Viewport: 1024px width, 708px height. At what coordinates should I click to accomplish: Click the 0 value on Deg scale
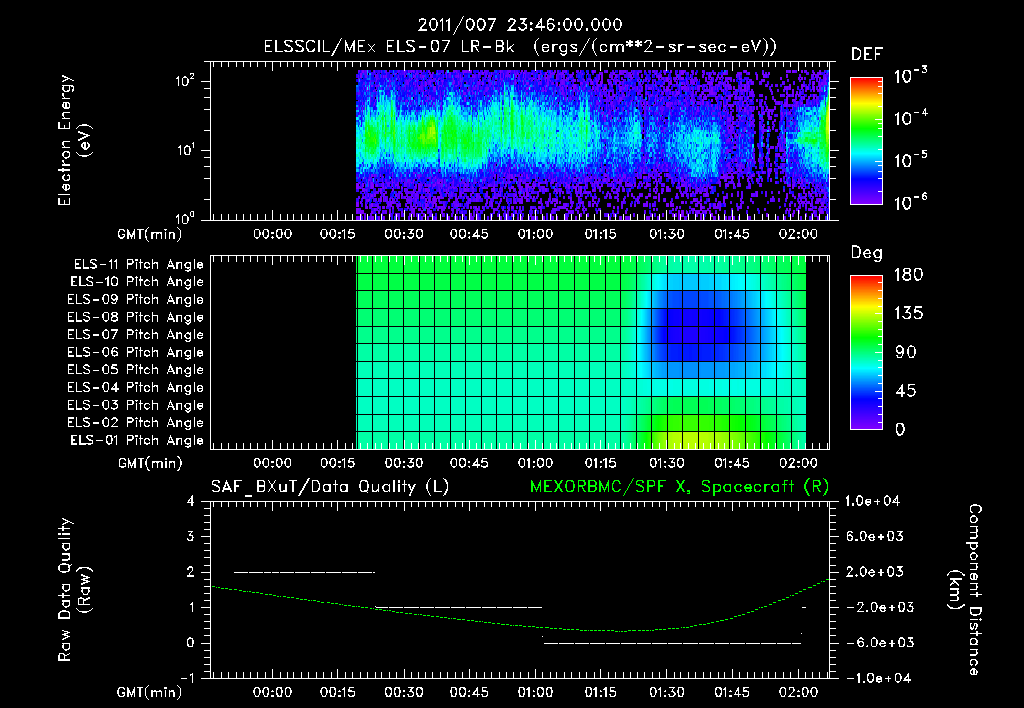(x=900, y=430)
